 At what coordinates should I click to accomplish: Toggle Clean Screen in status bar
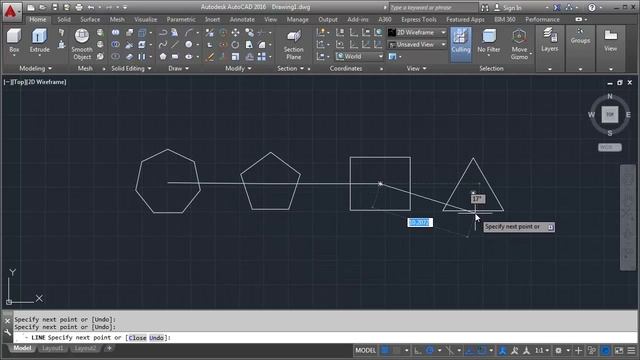tap(619, 350)
